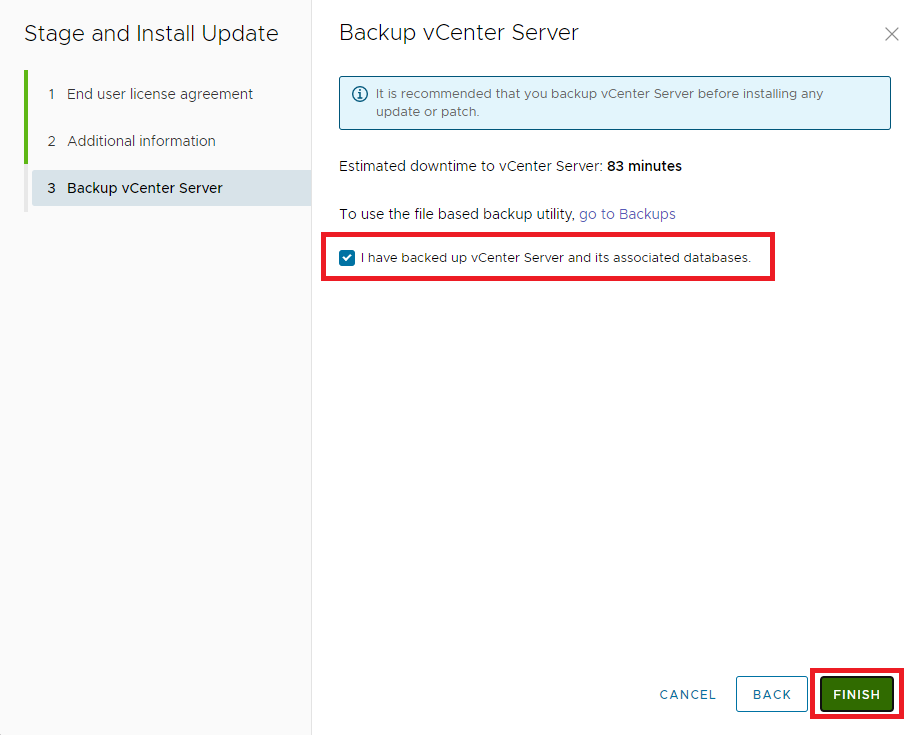Click the info icon in the recommendation banner

pyautogui.click(x=360, y=94)
